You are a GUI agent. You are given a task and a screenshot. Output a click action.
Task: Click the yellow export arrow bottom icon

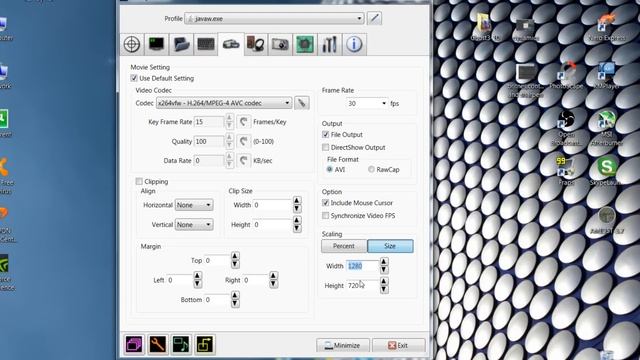coord(205,344)
